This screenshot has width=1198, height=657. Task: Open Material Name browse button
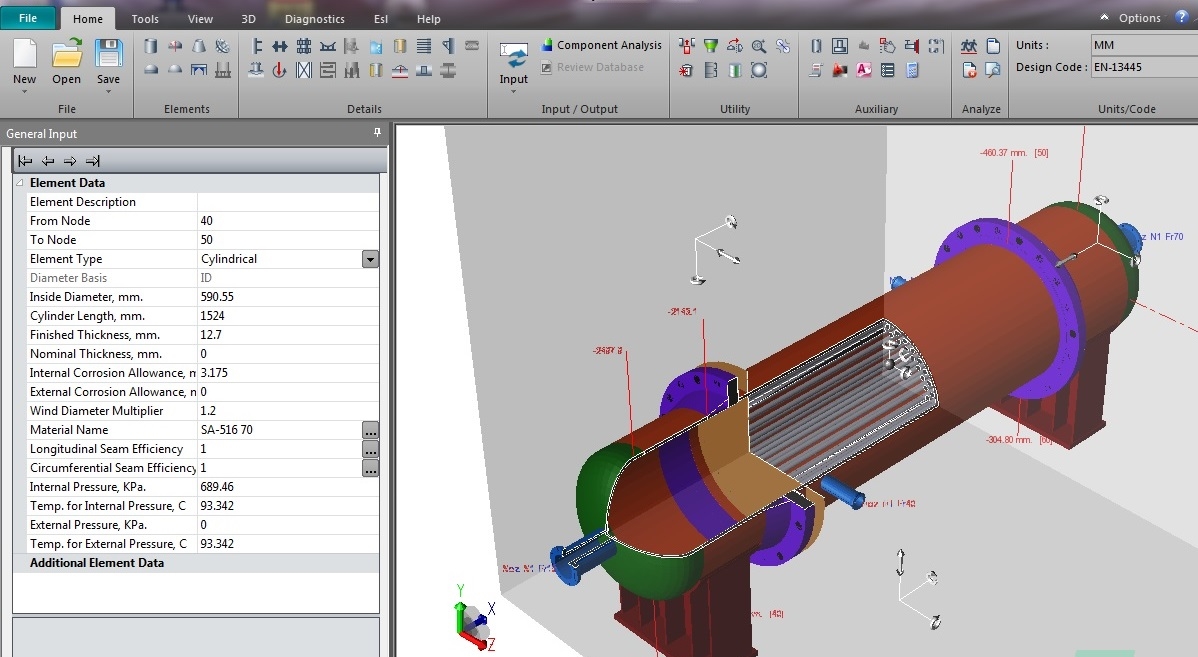tap(370, 430)
